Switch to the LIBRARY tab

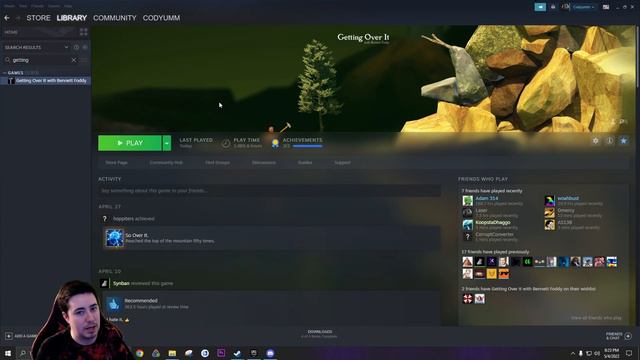point(71,18)
